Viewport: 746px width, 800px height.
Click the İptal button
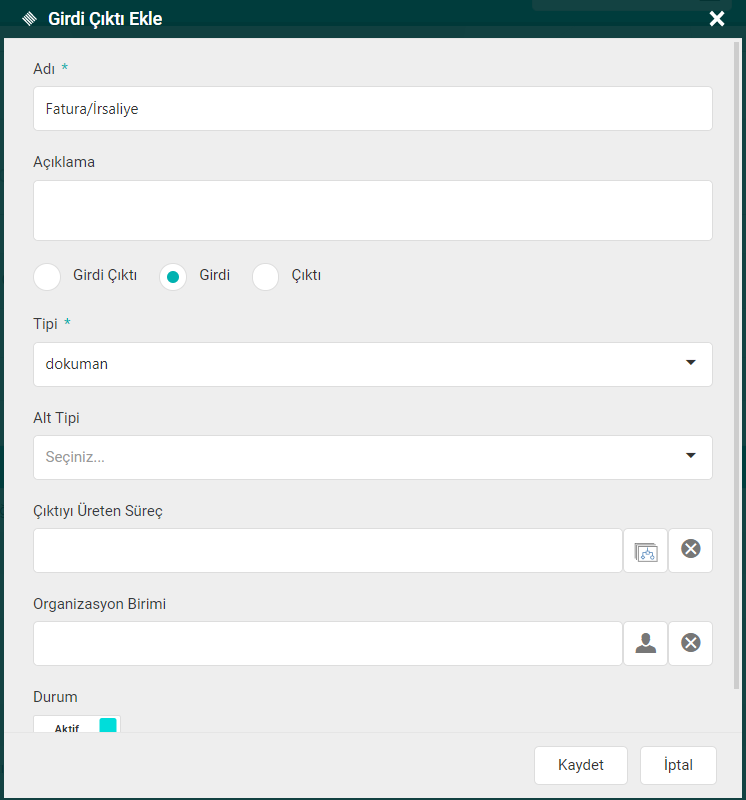pos(678,765)
